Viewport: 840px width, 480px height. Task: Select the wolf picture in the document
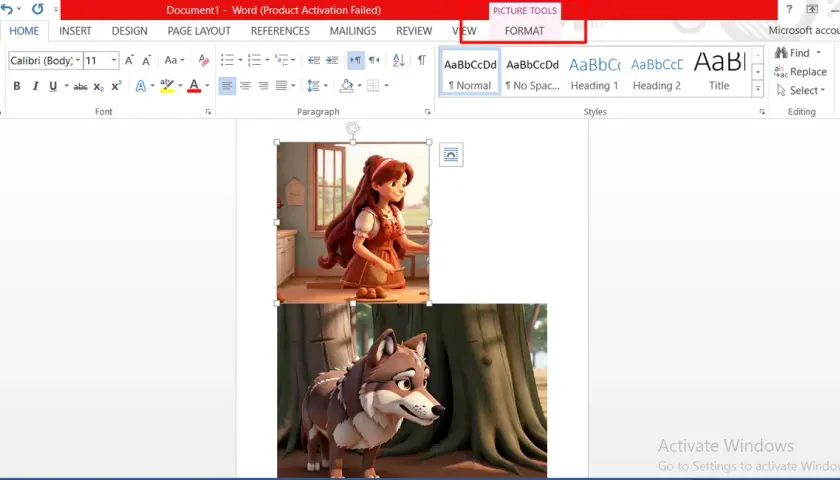click(x=412, y=390)
